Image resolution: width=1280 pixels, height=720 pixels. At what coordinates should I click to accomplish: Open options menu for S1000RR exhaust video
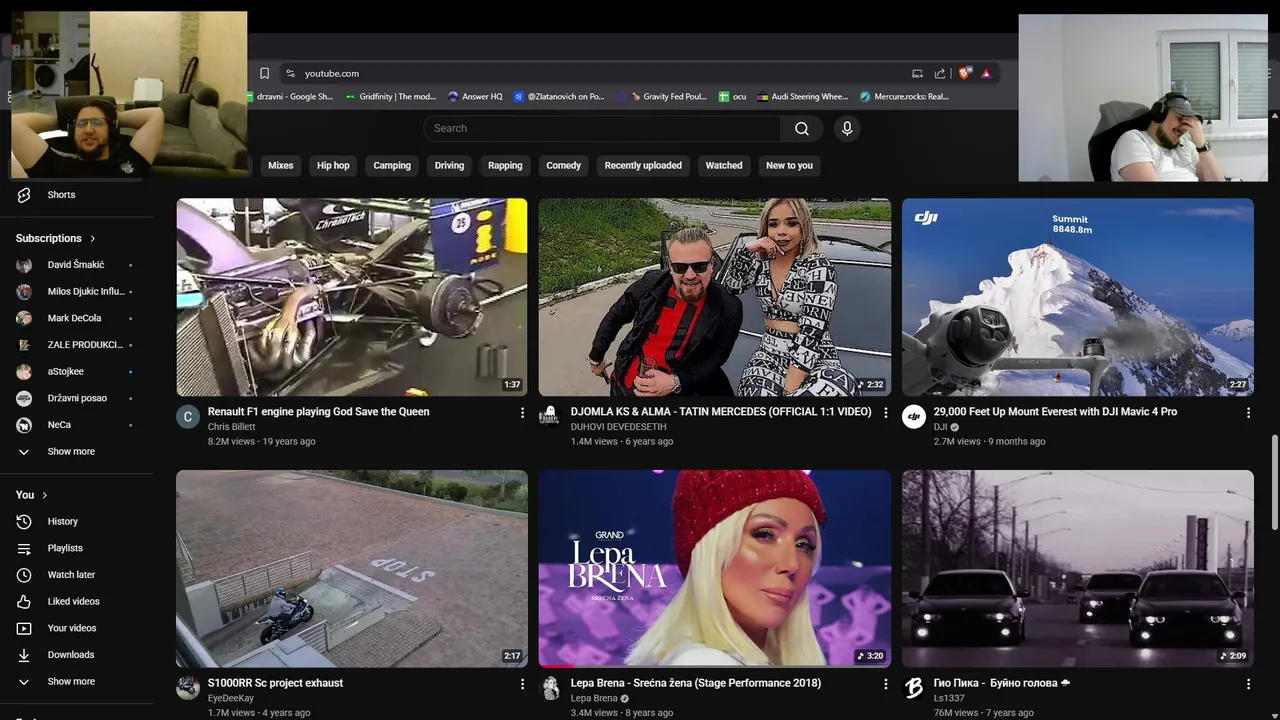[x=522, y=684]
